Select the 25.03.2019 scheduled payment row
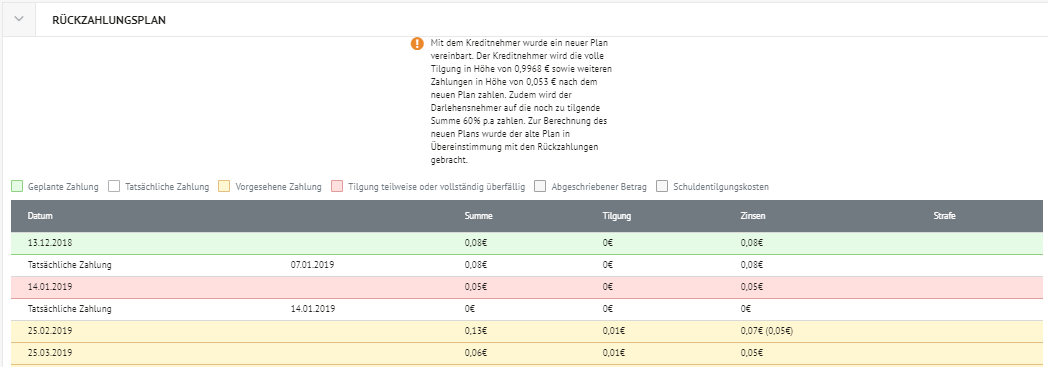 tap(527, 353)
